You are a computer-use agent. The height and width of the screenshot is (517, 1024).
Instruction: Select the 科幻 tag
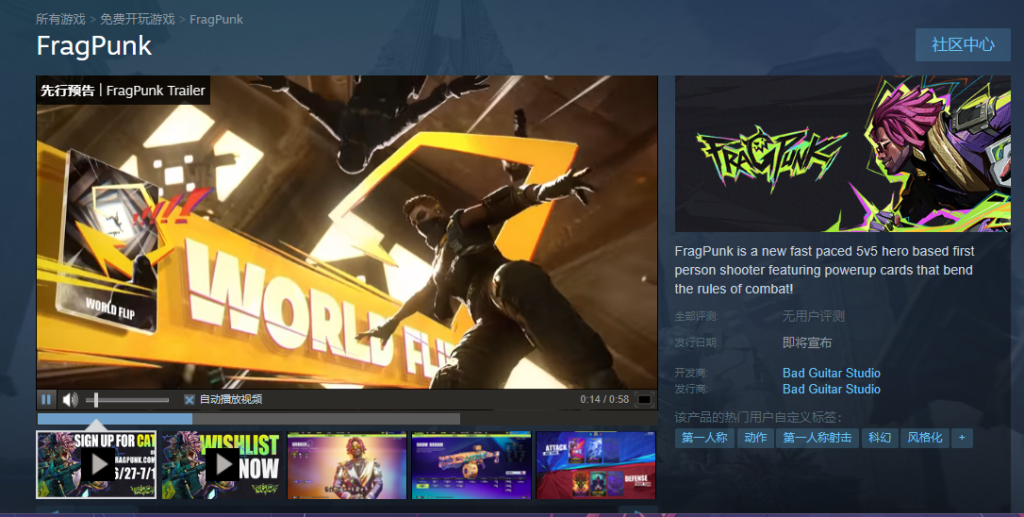(x=879, y=438)
